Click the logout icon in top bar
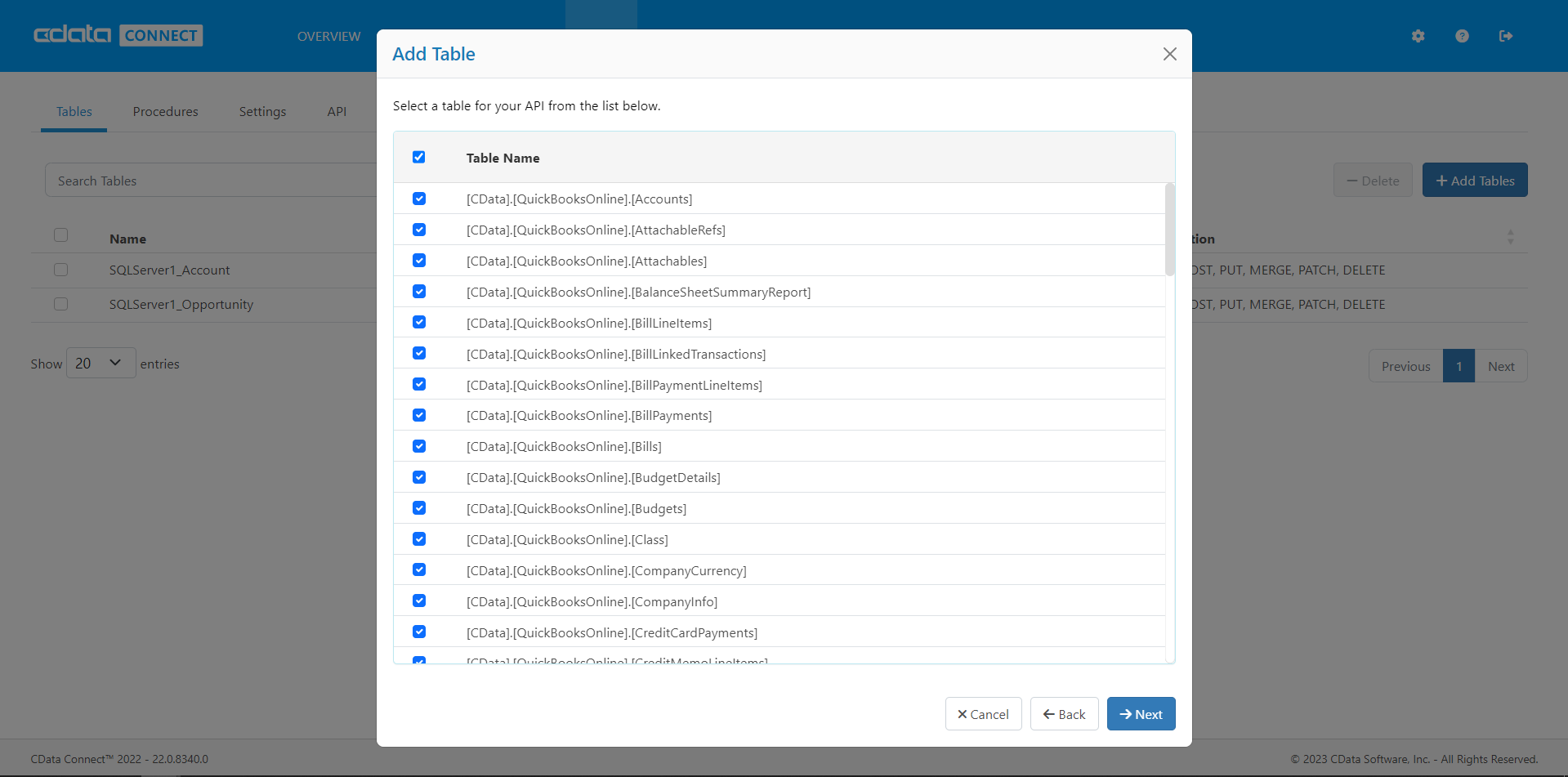This screenshot has width=1568, height=777. [x=1505, y=36]
